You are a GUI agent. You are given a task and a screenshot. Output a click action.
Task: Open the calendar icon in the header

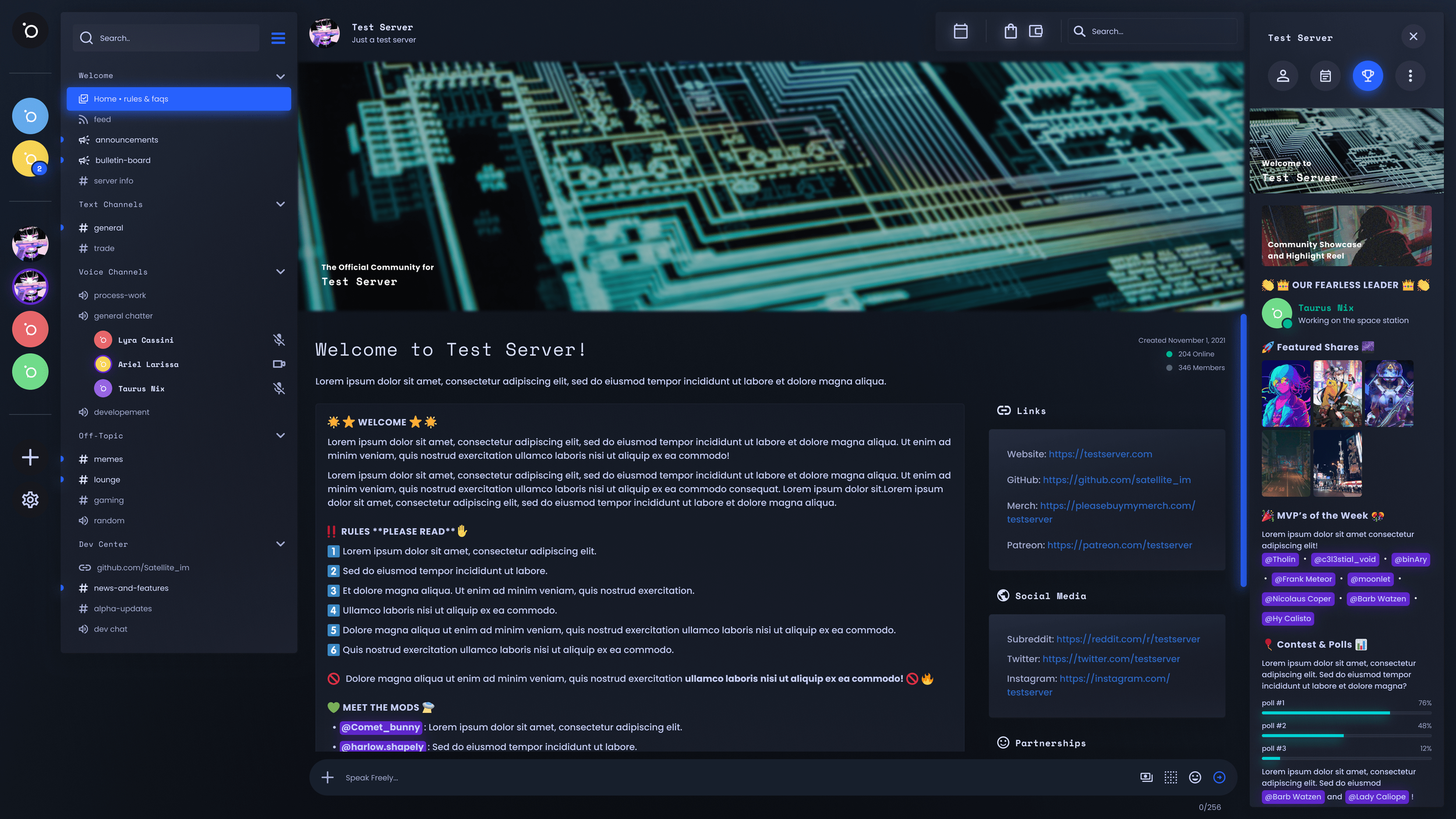point(960,31)
